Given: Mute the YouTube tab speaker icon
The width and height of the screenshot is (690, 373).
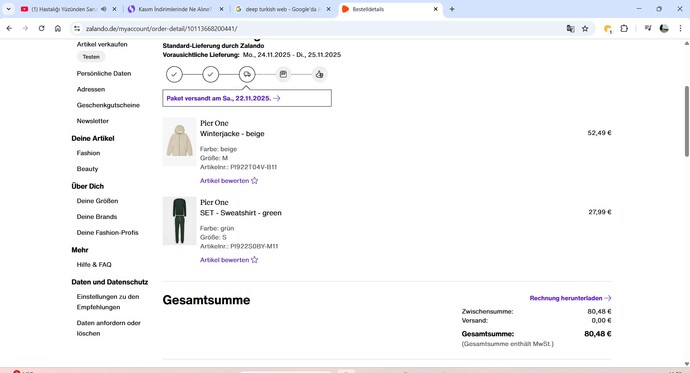Looking at the screenshot, I should tap(104, 9).
